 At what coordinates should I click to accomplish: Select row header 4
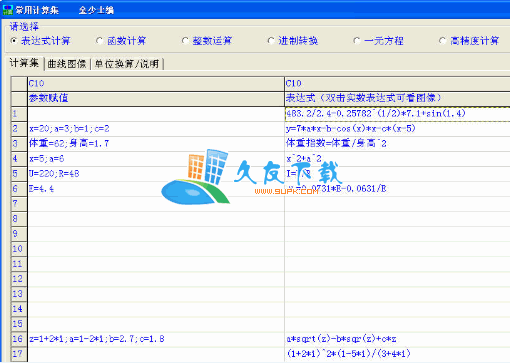coord(19,159)
